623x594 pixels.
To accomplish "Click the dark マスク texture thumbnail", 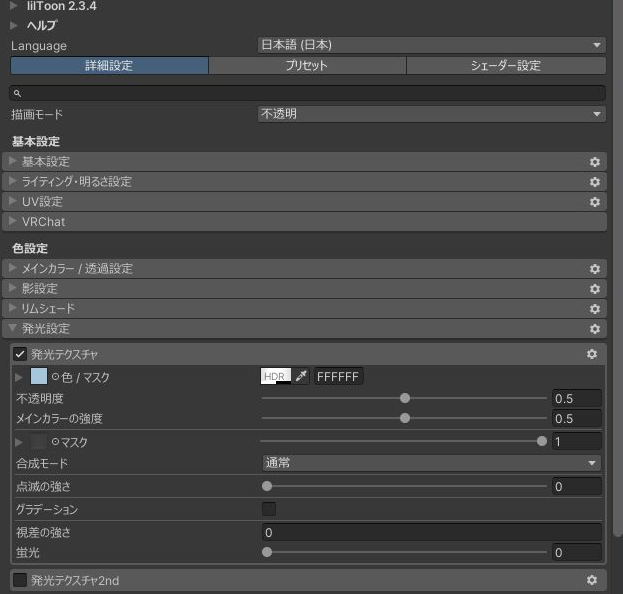I will pos(39,441).
